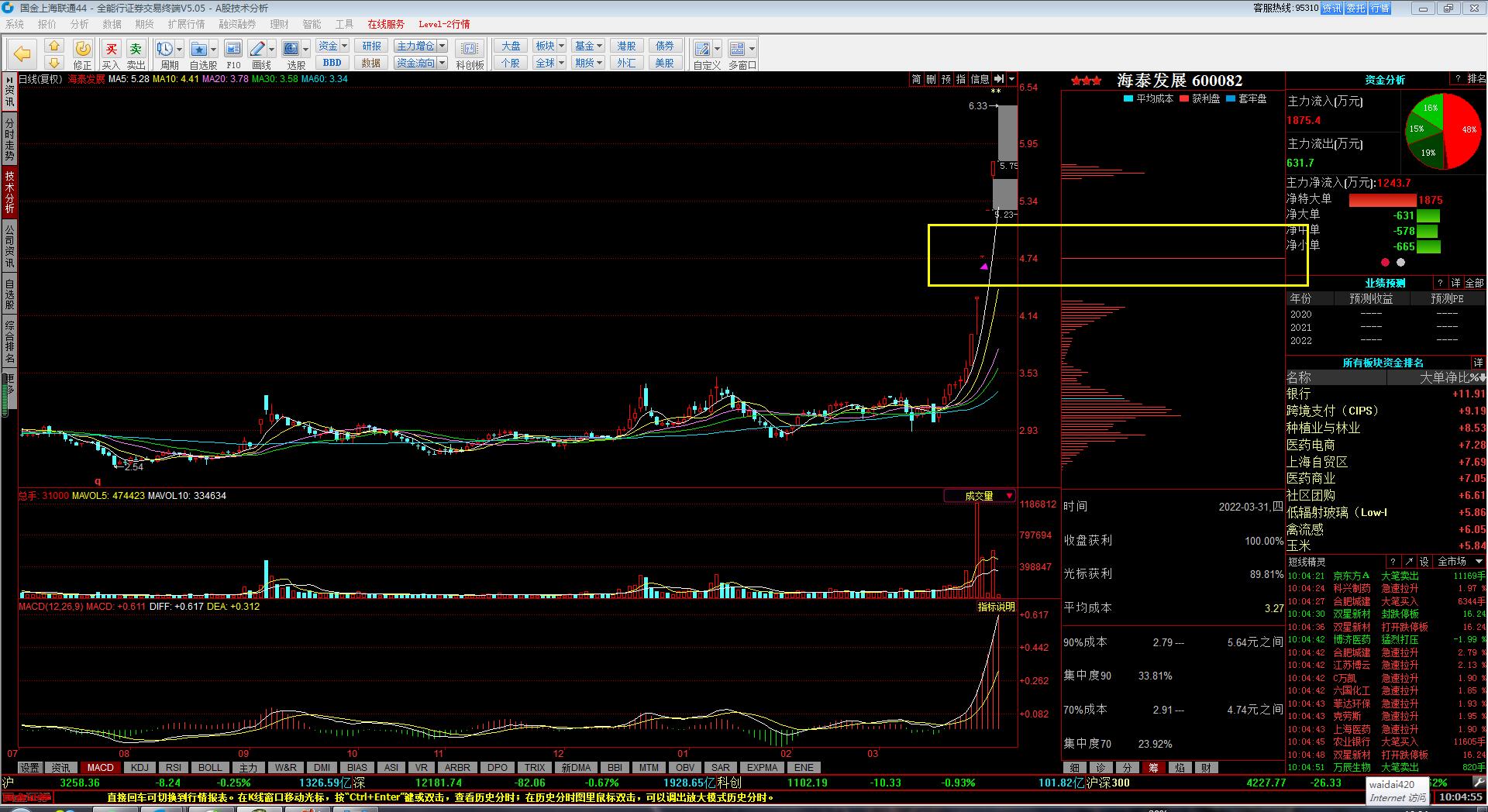Viewport: 1488px width, 812px height.
Task: Switch to the BOLL indicator tab
Action: click(x=210, y=768)
